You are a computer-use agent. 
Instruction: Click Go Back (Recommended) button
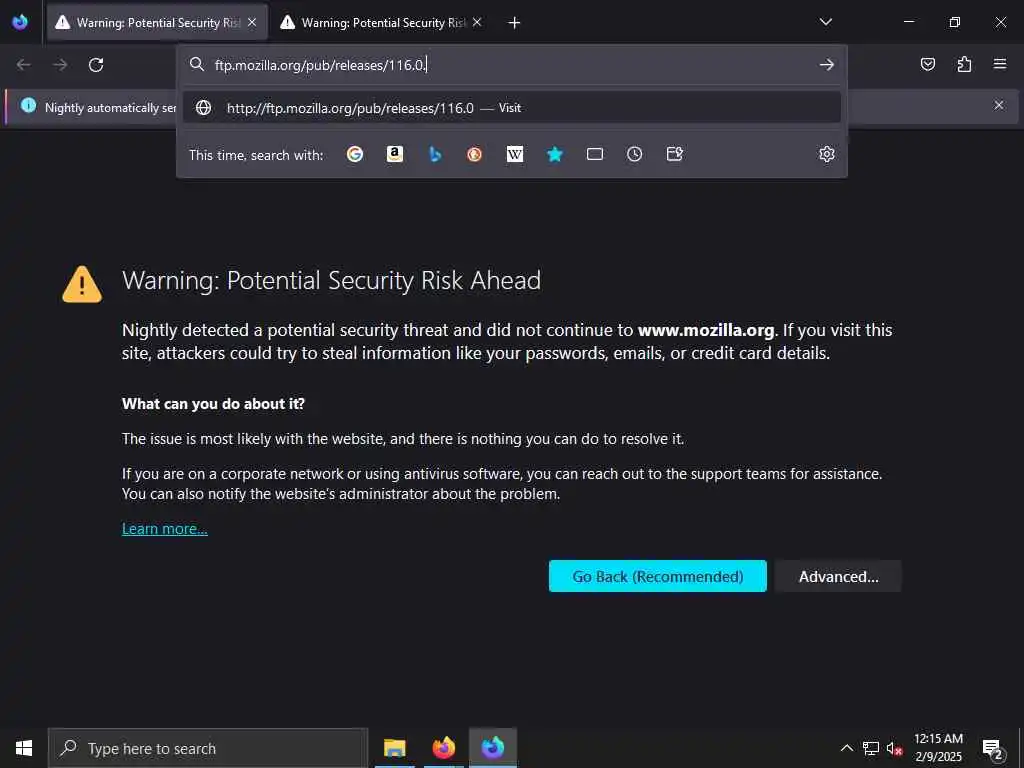[658, 576]
